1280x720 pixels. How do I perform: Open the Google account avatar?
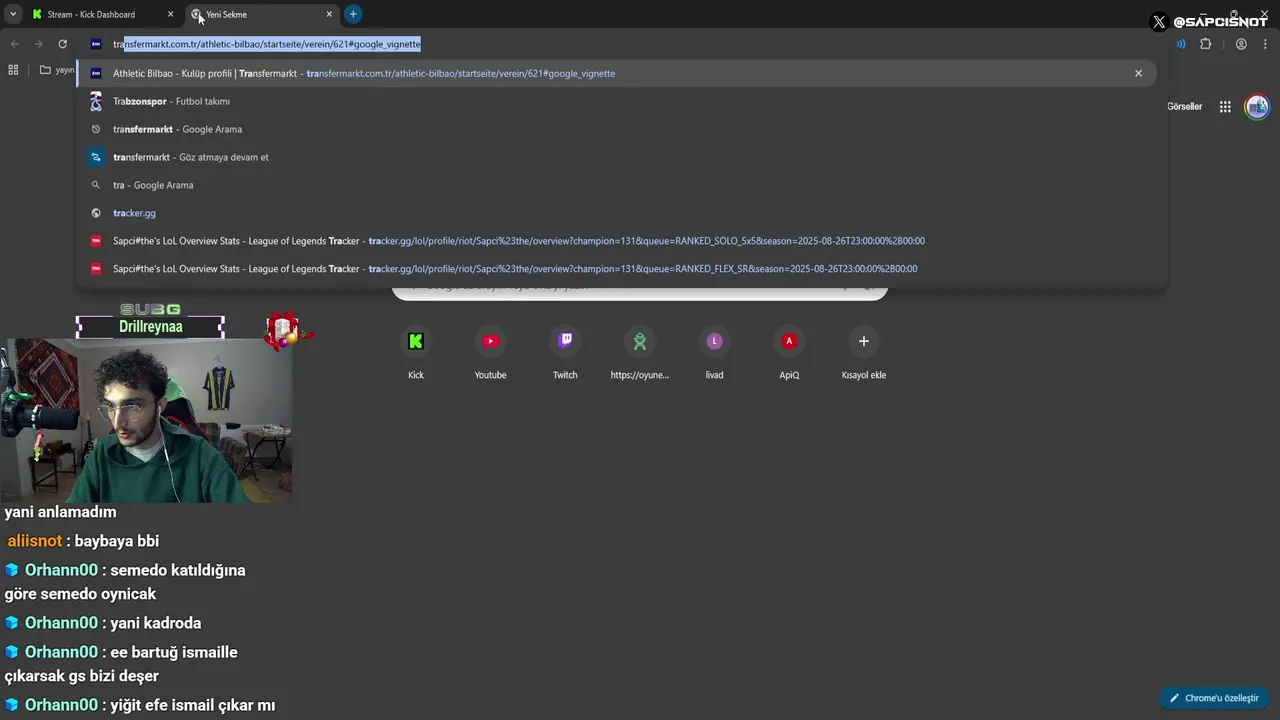1257,106
